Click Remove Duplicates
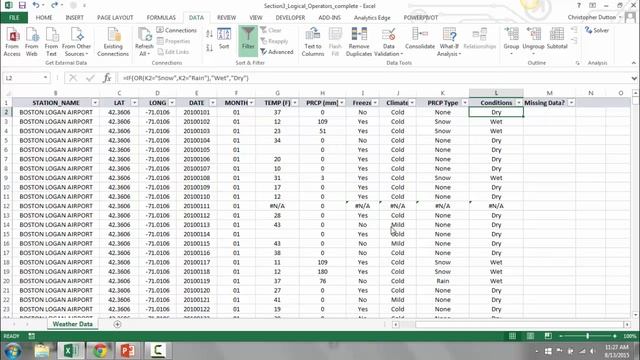The image size is (640, 360). coord(359,42)
